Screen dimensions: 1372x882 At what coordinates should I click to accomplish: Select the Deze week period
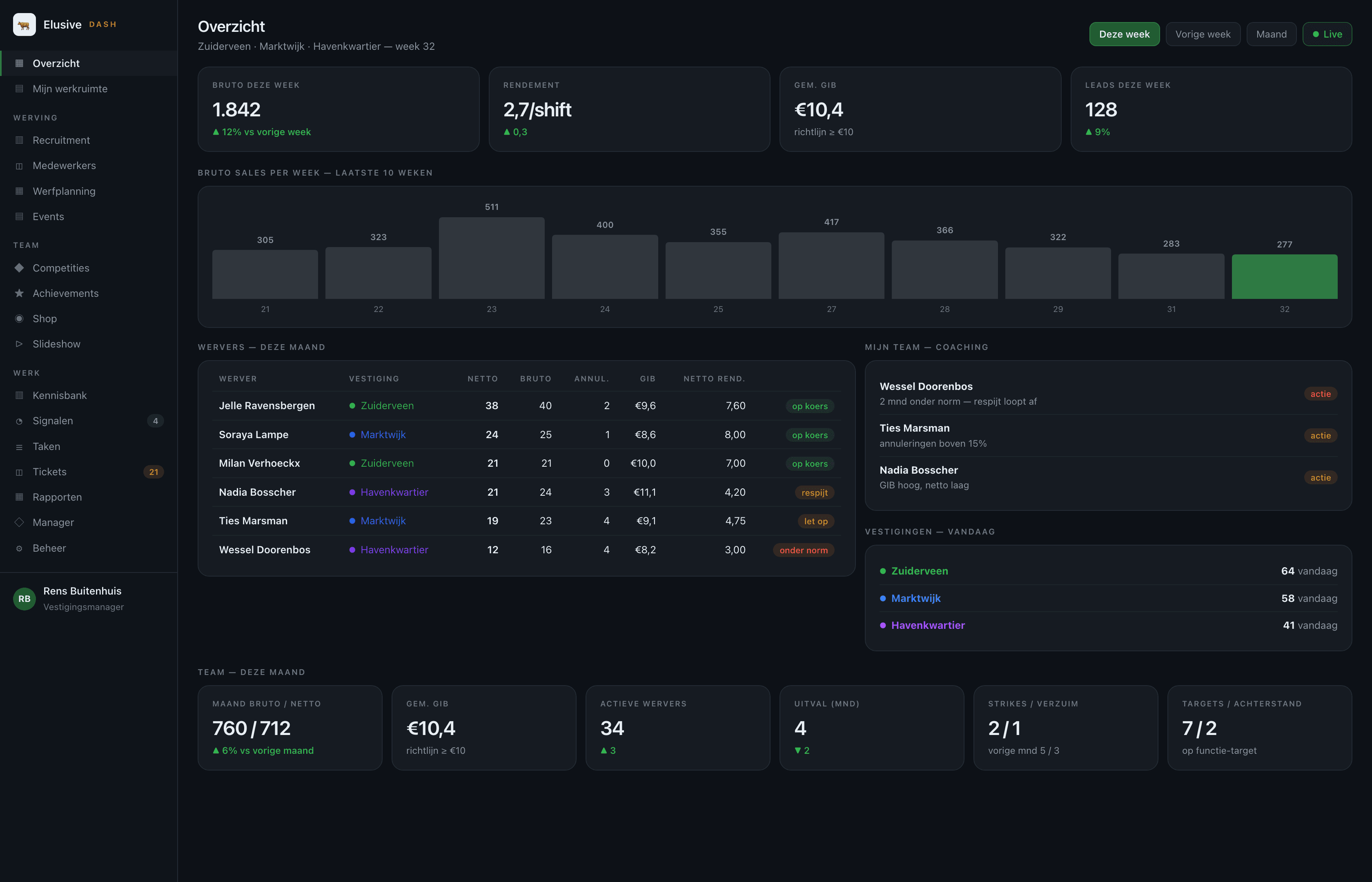click(x=1124, y=34)
